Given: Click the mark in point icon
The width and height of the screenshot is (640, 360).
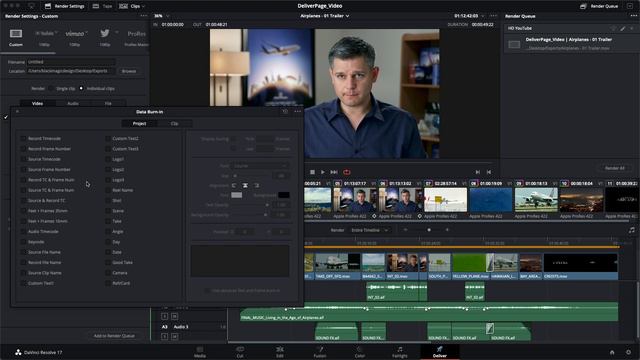Looking at the screenshot, I should (x=478, y=172).
